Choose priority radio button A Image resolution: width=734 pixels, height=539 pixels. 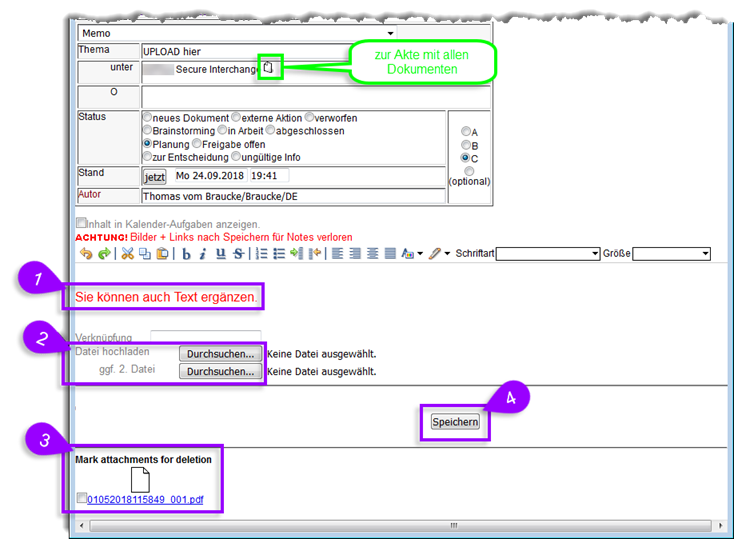[x=465, y=131]
